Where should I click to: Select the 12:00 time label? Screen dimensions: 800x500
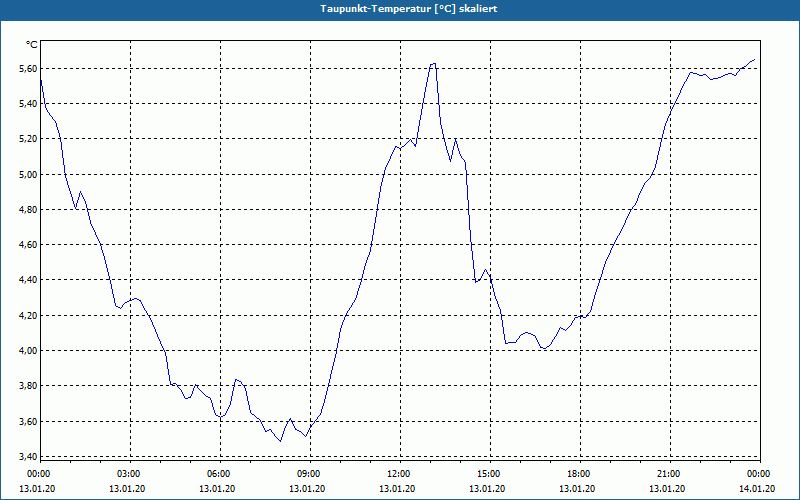tap(398, 474)
